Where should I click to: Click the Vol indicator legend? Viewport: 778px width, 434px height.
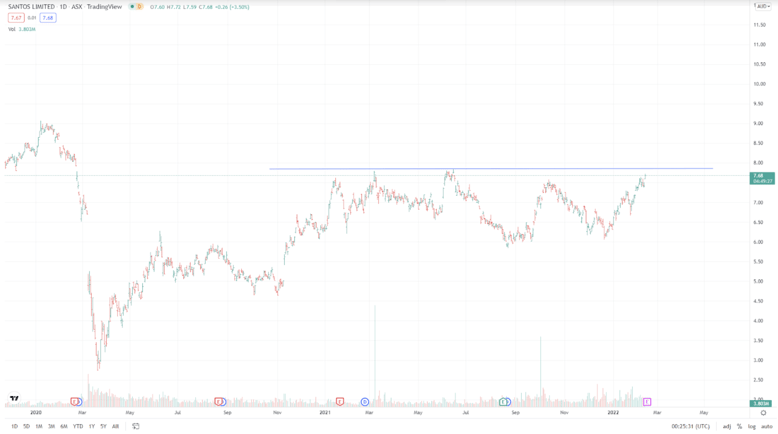[x=11, y=29]
